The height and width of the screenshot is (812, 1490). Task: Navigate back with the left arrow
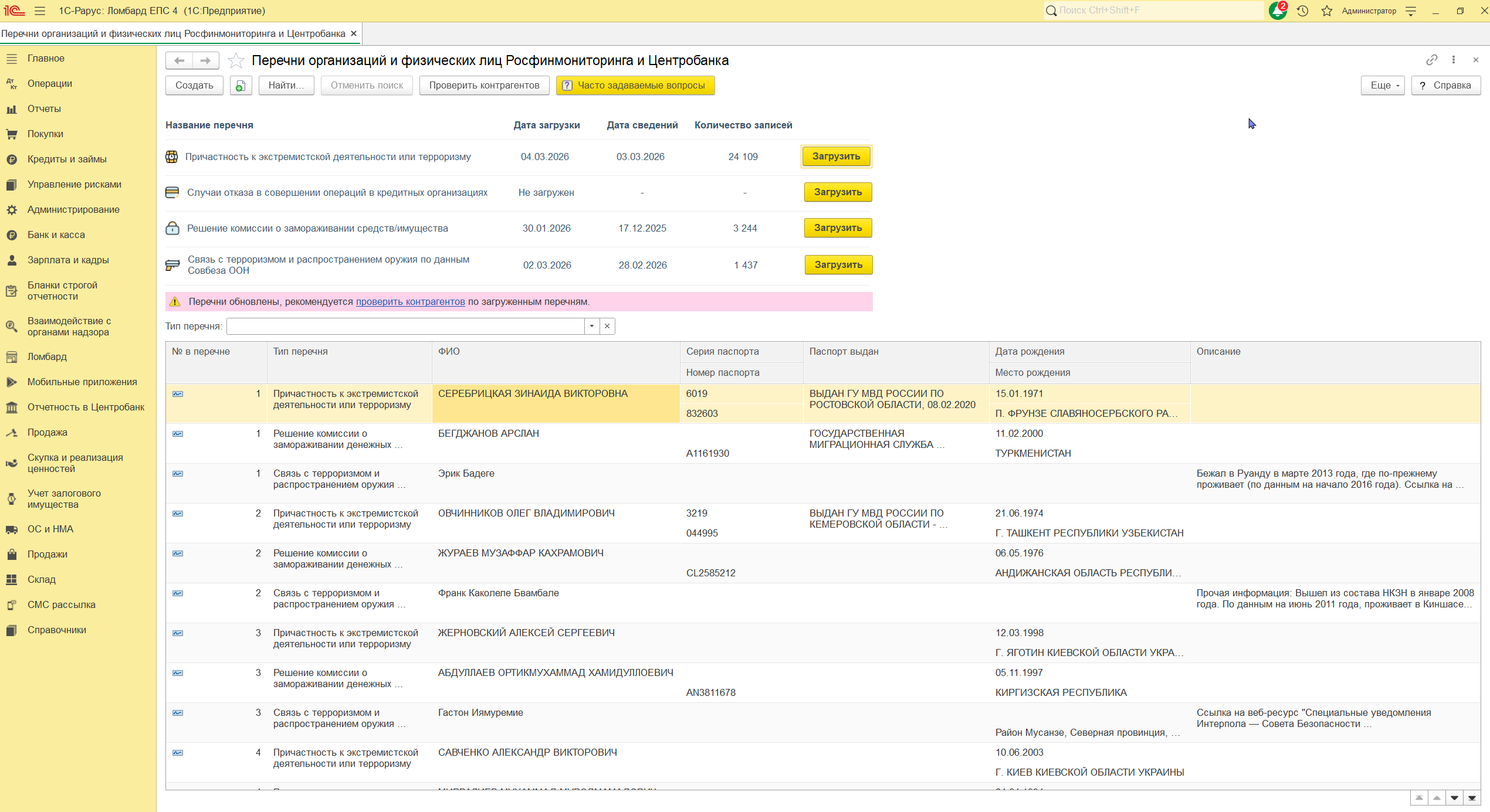[180, 60]
